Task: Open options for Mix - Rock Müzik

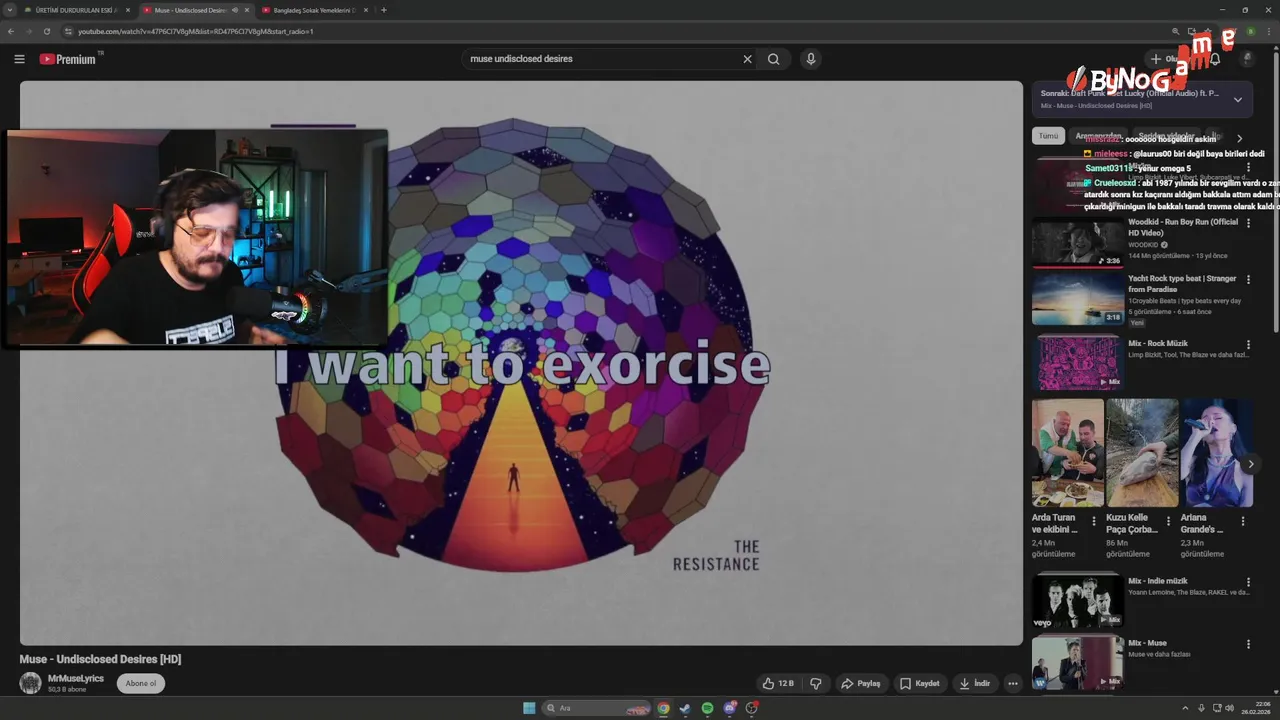Action: point(1248,345)
